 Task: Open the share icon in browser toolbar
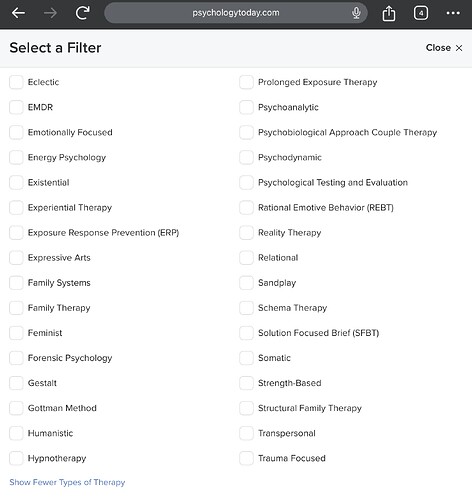[389, 13]
